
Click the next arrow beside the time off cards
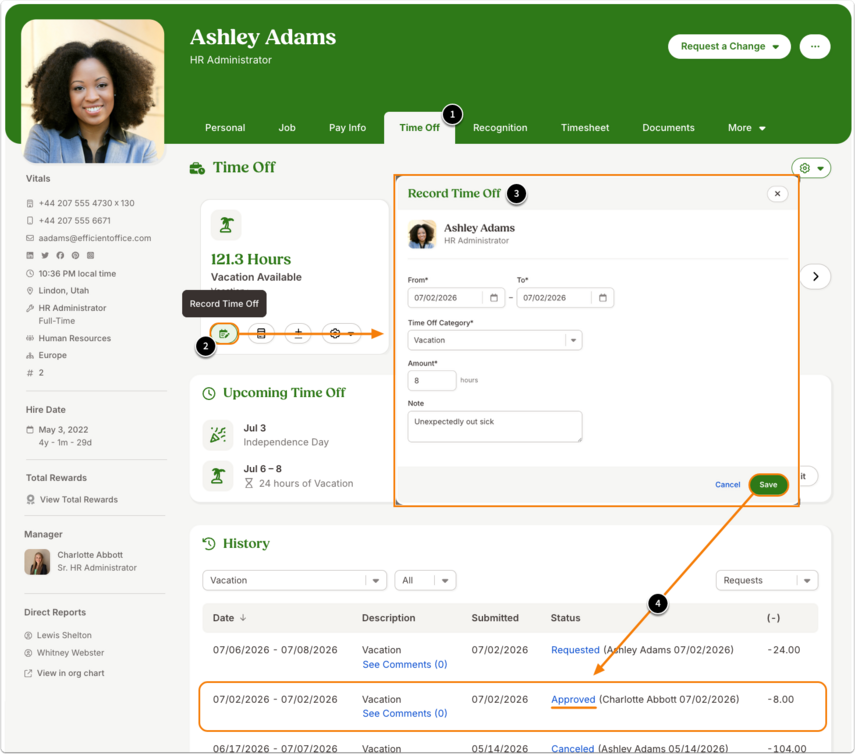click(x=815, y=276)
